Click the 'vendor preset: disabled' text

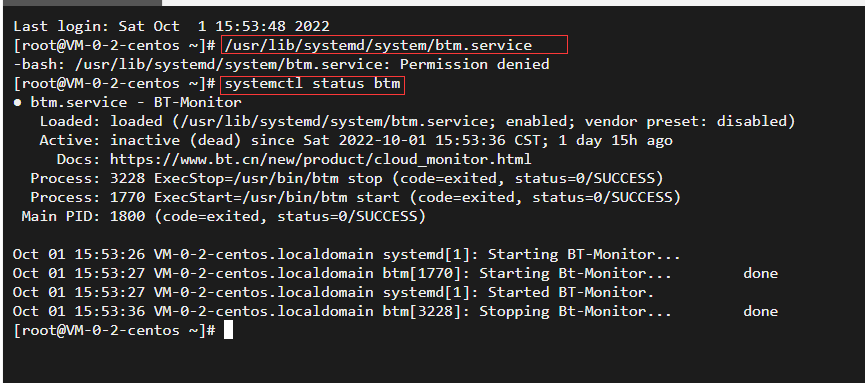click(690, 121)
